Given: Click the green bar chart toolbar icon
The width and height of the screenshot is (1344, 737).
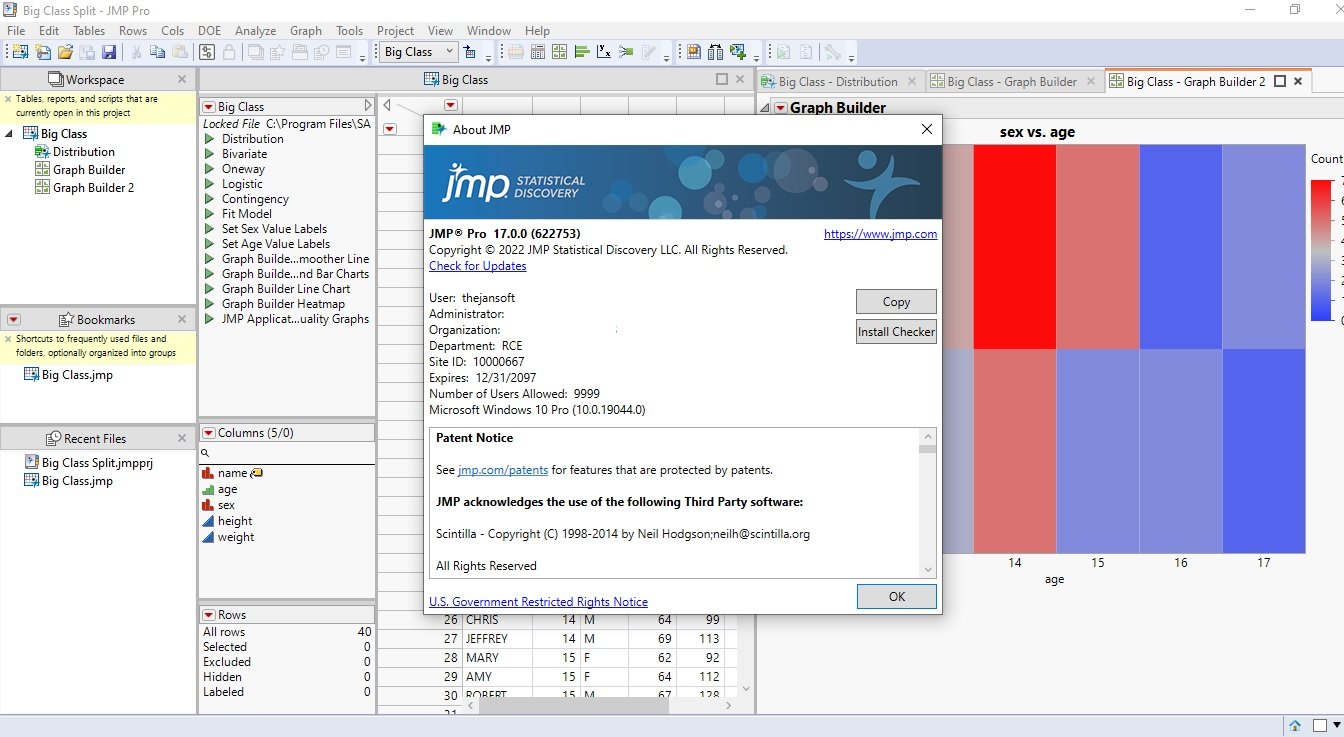Looking at the screenshot, I should point(582,52).
